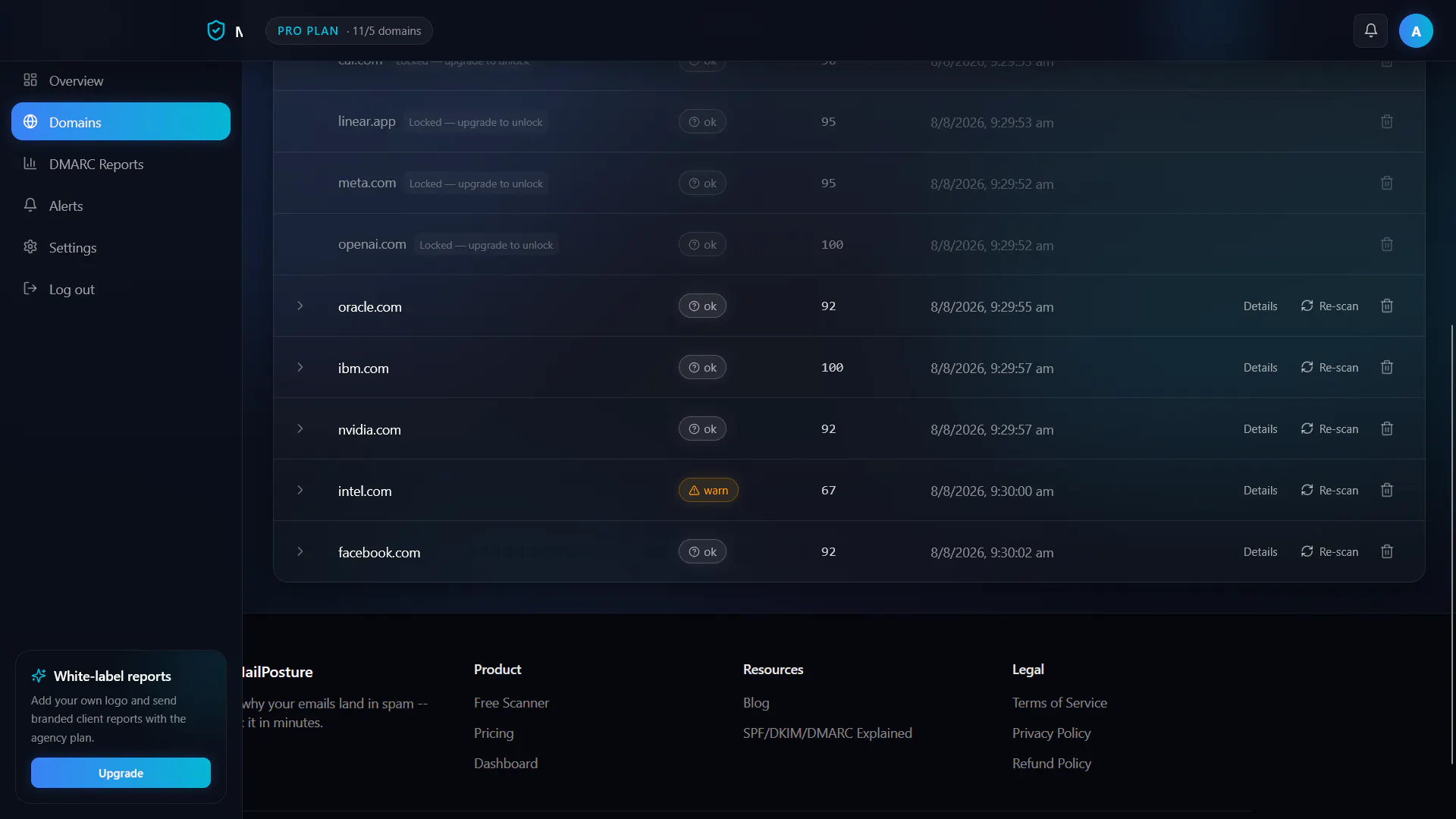
Task: Go to Overview in the sidebar
Action: (121, 80)
